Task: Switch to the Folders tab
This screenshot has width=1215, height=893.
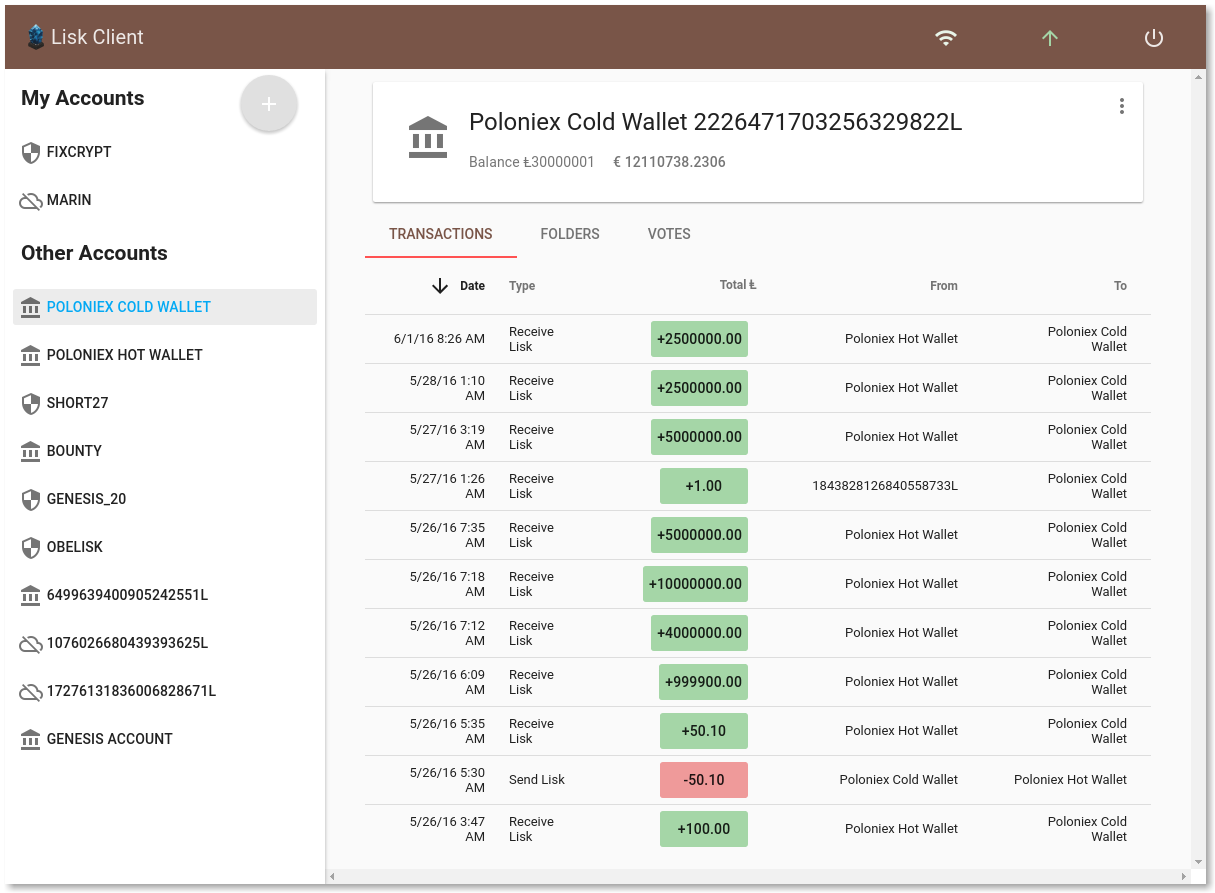Action: (570, 234)
